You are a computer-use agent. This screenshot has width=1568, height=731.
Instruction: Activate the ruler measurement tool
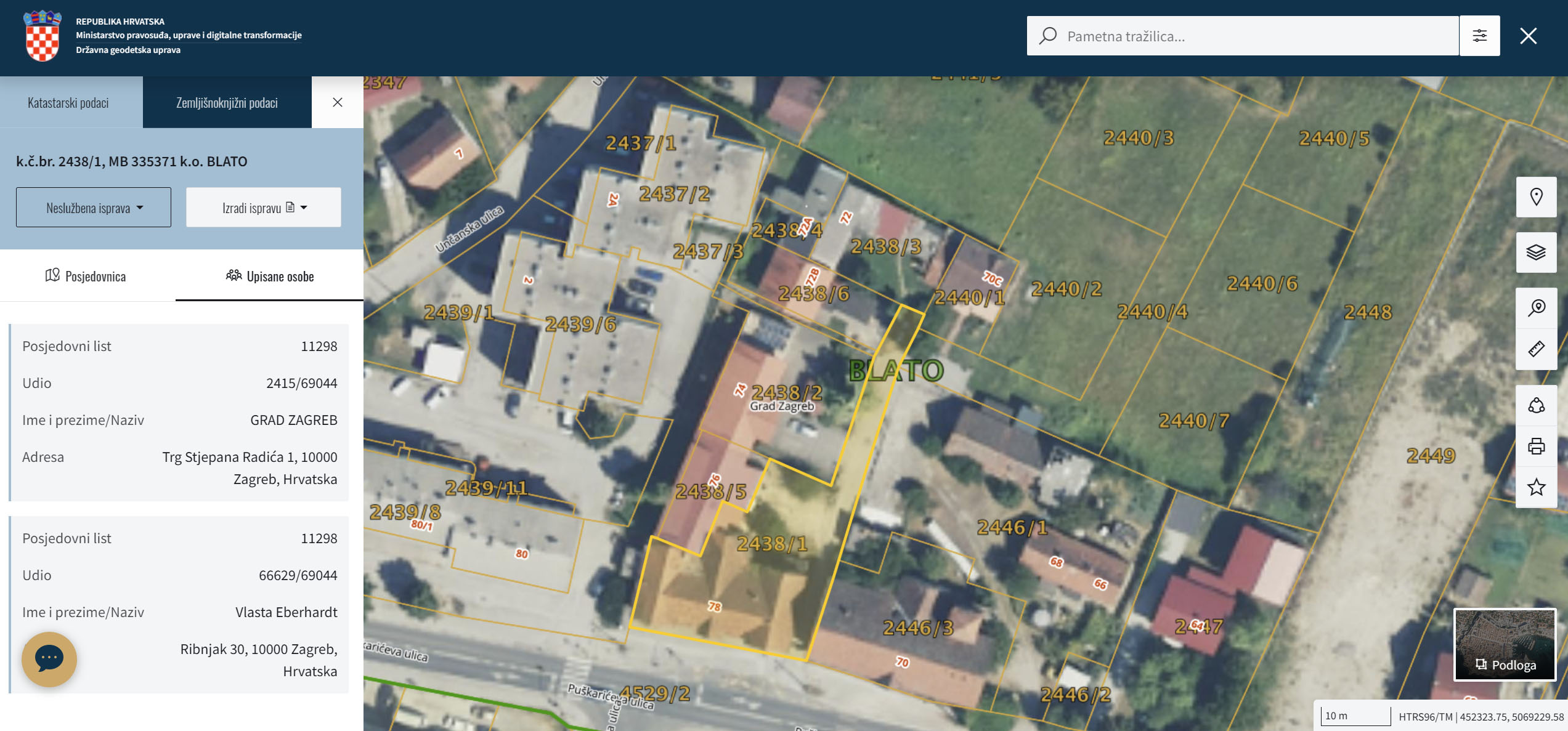[1536, 349]
